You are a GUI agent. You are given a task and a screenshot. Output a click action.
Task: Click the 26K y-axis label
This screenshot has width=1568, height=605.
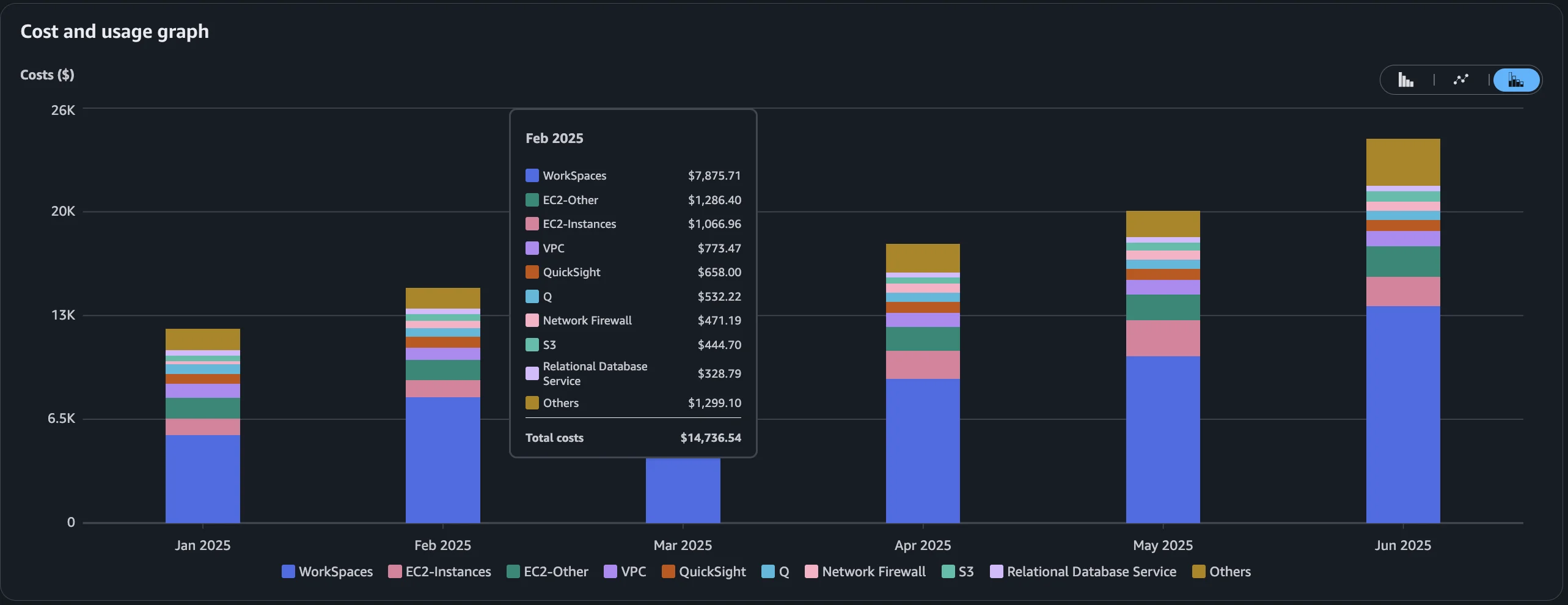point(63,110)
